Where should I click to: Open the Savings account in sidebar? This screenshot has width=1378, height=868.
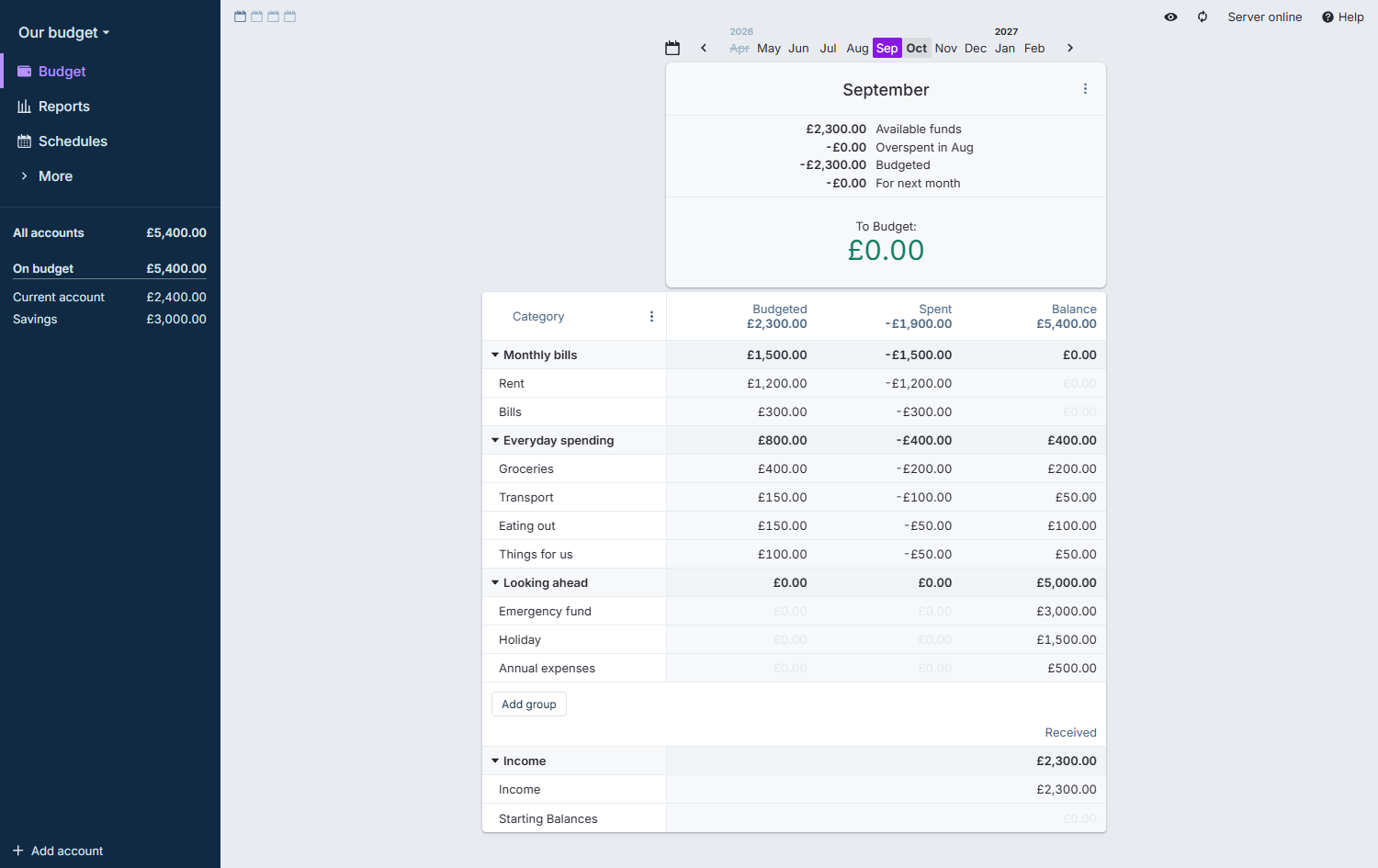(x=109, y=319)
